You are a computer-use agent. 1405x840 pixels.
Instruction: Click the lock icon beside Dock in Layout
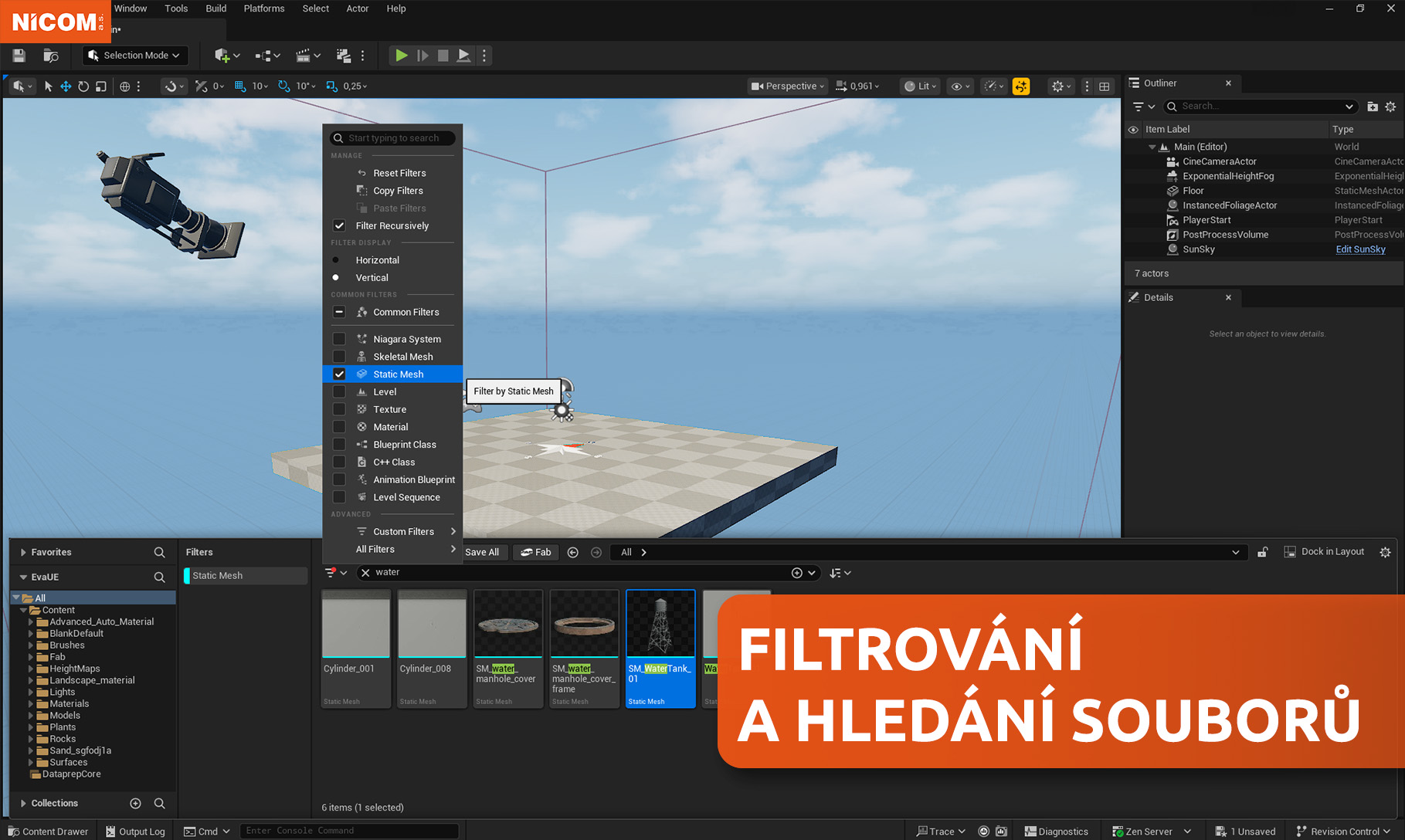tap(1262, 552)
